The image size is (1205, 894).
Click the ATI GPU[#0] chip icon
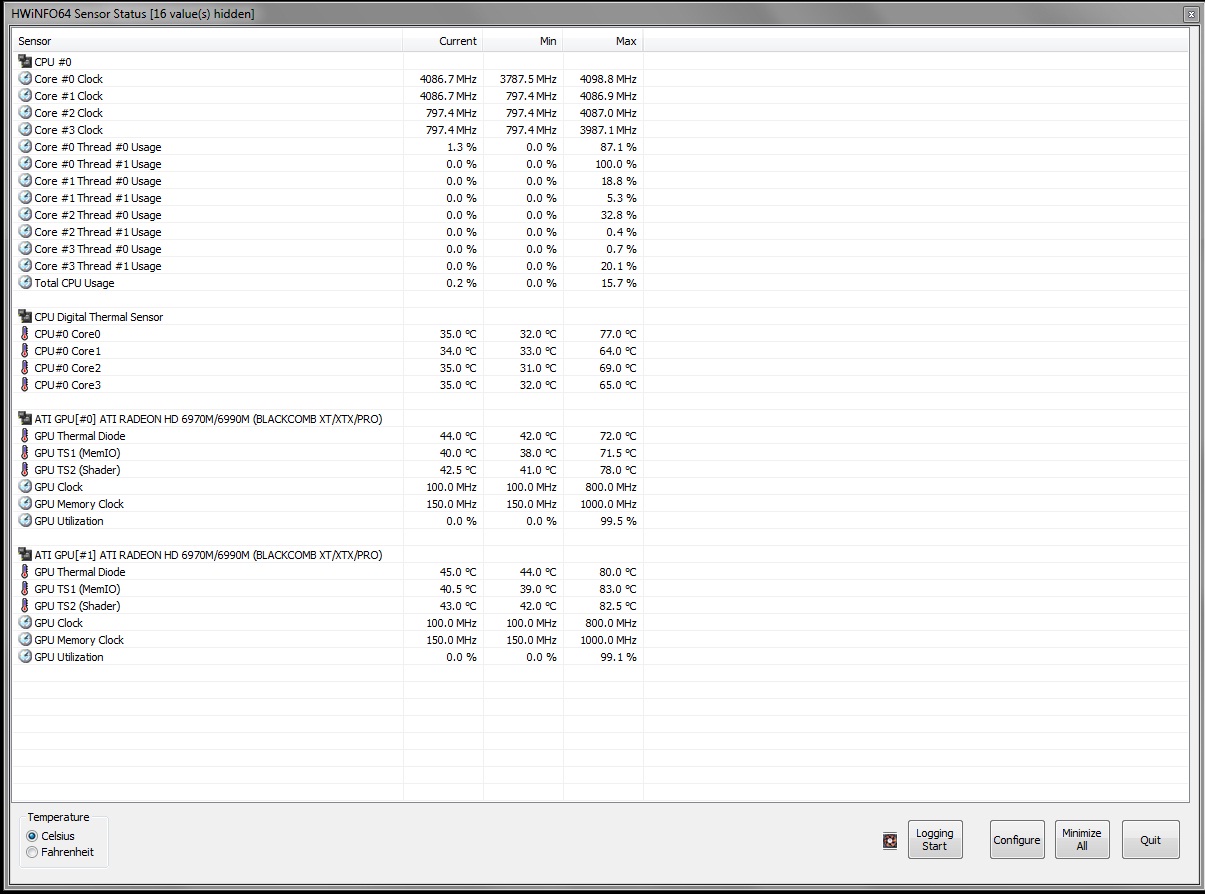(25, 419)
